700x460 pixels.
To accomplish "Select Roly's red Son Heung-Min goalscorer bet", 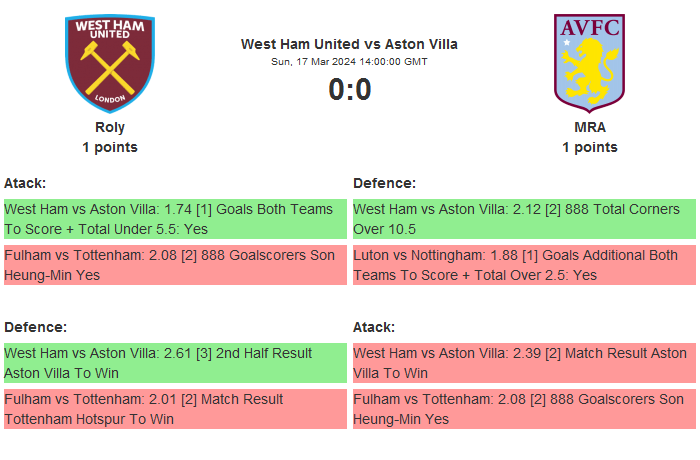I will pos(175,265).
